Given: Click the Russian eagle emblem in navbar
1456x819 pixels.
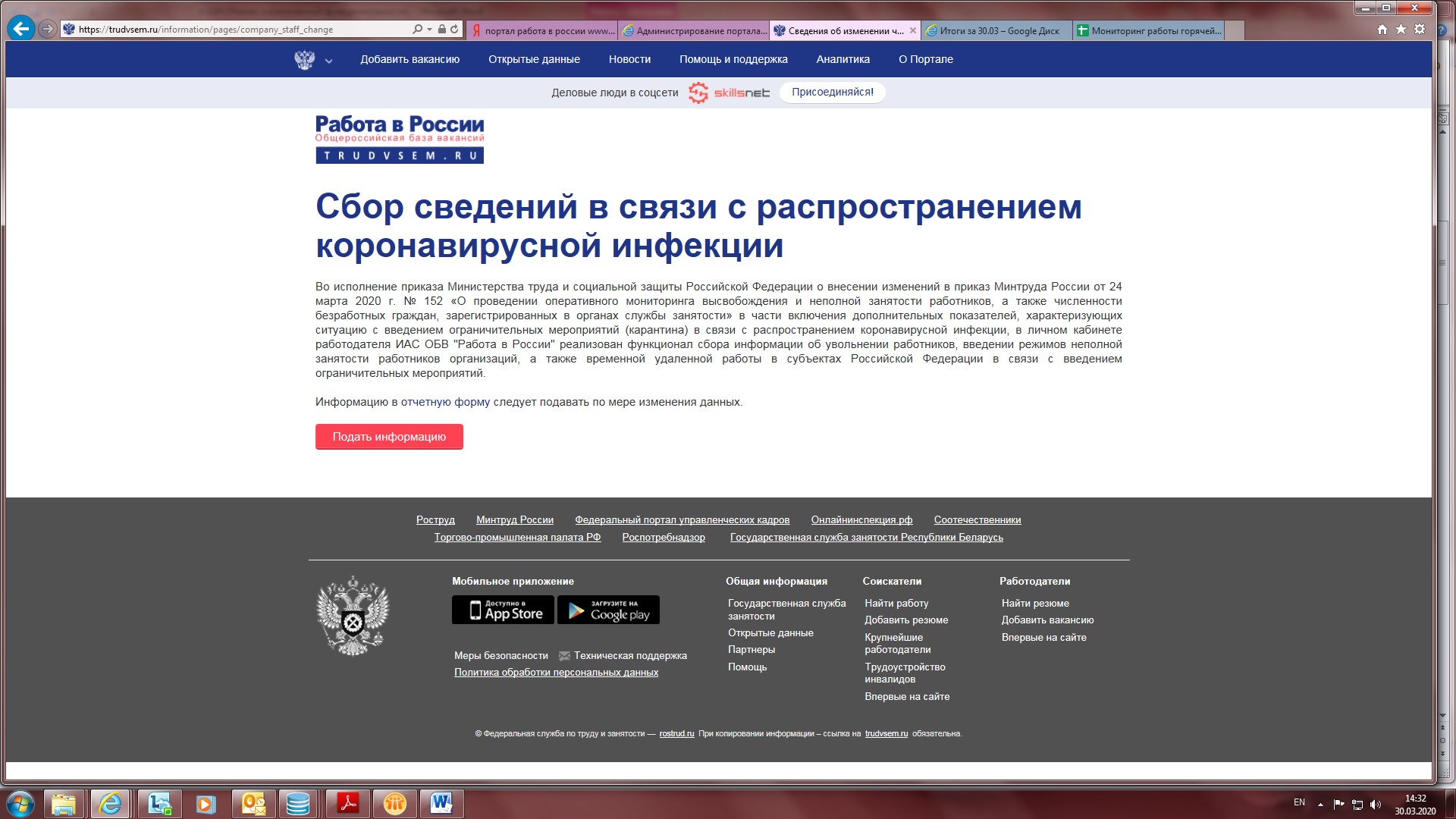Looking at the screenshot, I should pyautogui.click(x=304, y=60).
